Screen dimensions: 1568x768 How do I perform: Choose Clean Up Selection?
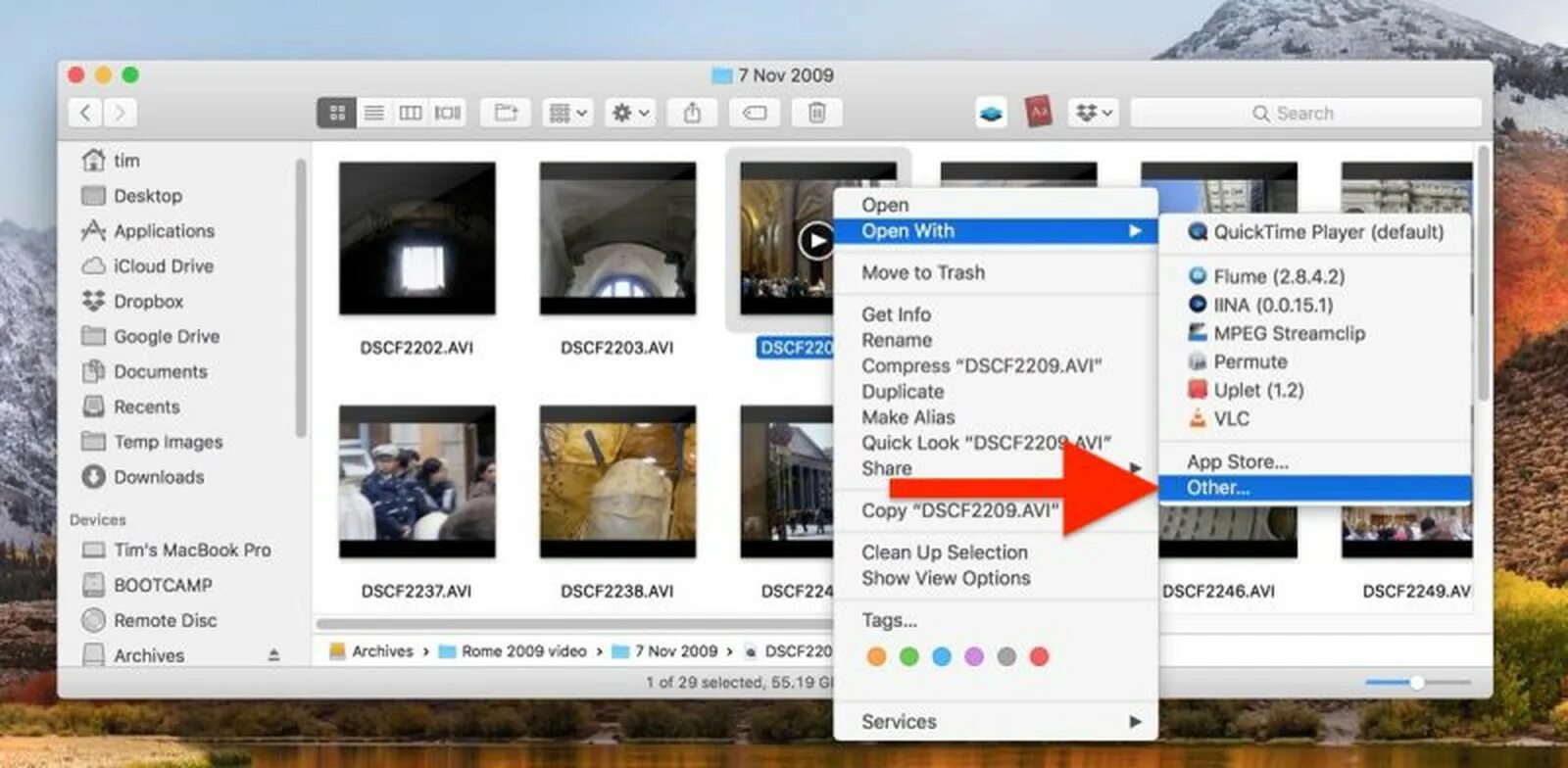pos(945,552)
